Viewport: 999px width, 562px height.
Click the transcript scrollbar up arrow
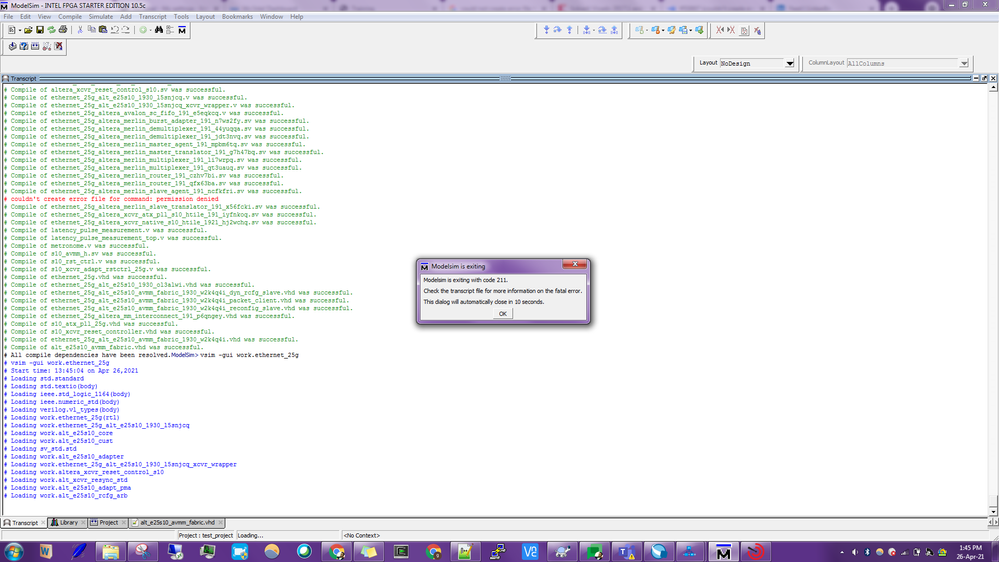(x=993, y=87)
